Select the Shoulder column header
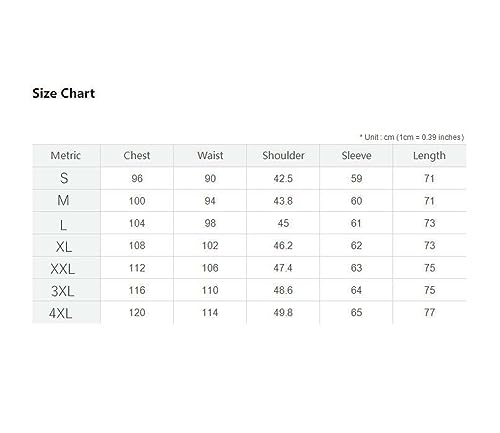The width and height of the screenshot is (500, 433). pyautogui.click(x=283, y=155)
